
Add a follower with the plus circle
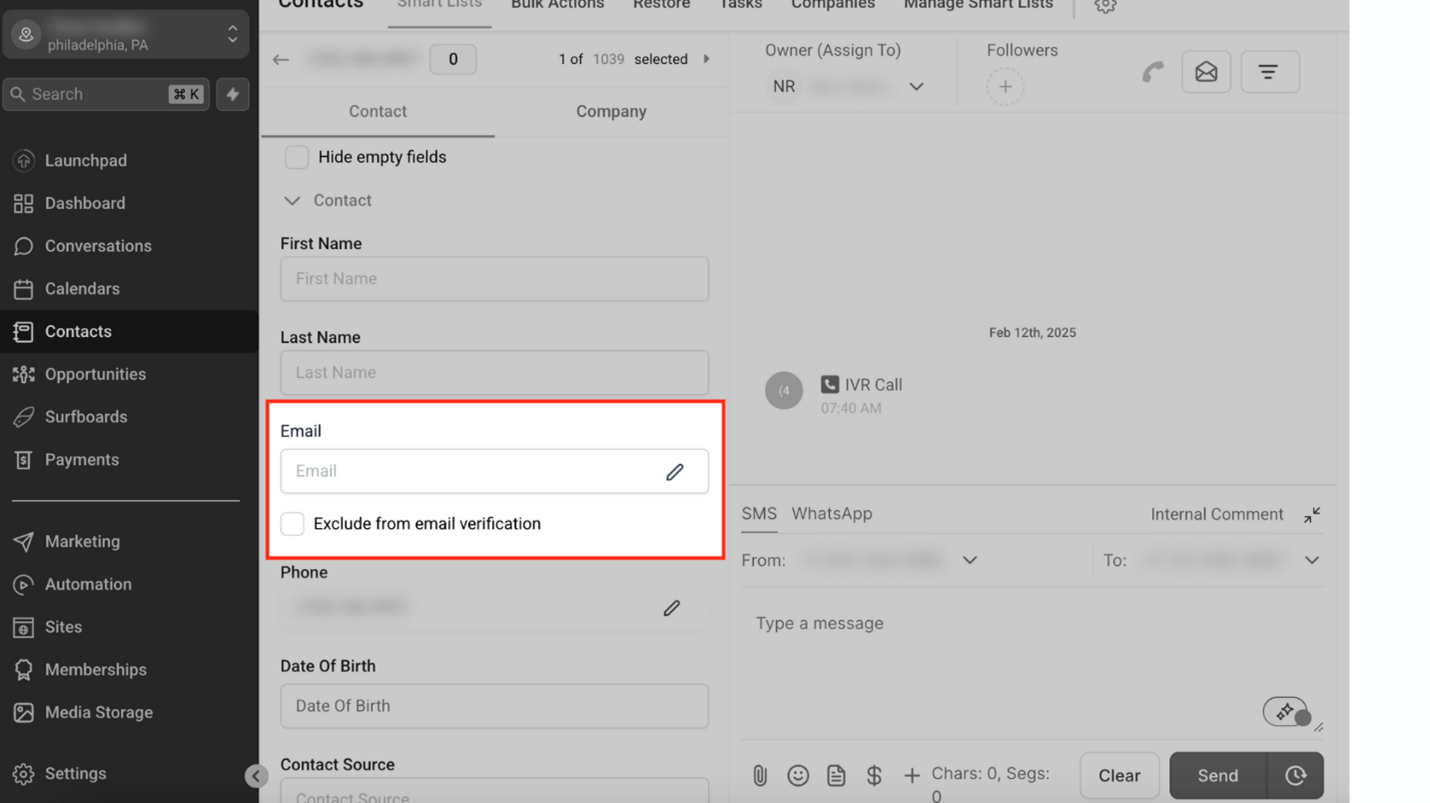tap(1004, 87)
